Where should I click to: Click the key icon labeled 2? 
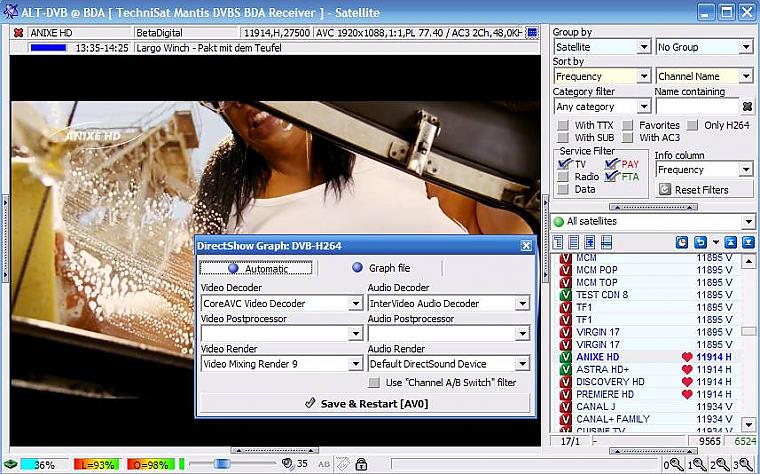click(x=720, y=464)
